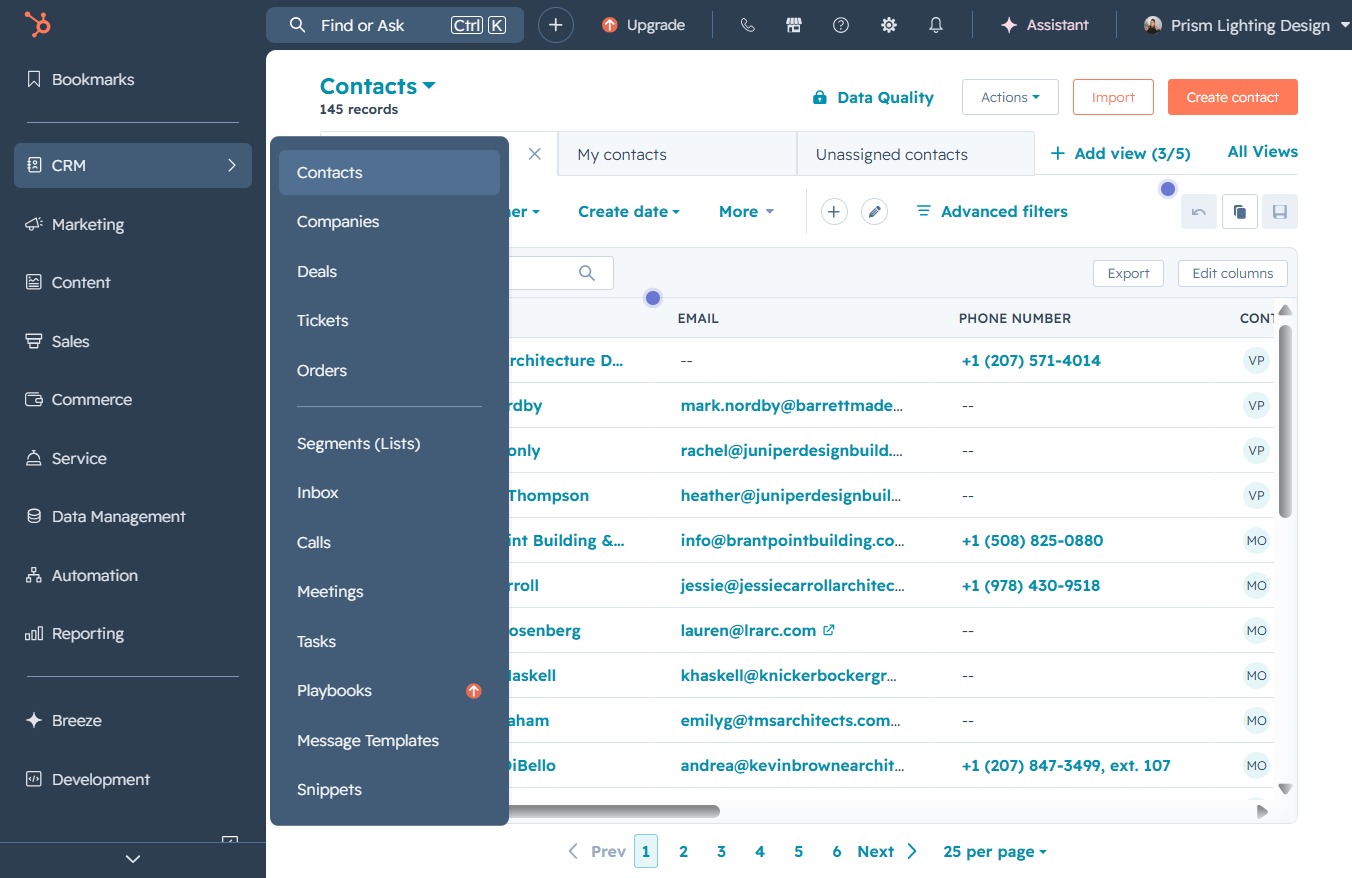The width and height of the screenshot is (1352, 878).
Task: Click the Export button
Action: coord(1129,273)
